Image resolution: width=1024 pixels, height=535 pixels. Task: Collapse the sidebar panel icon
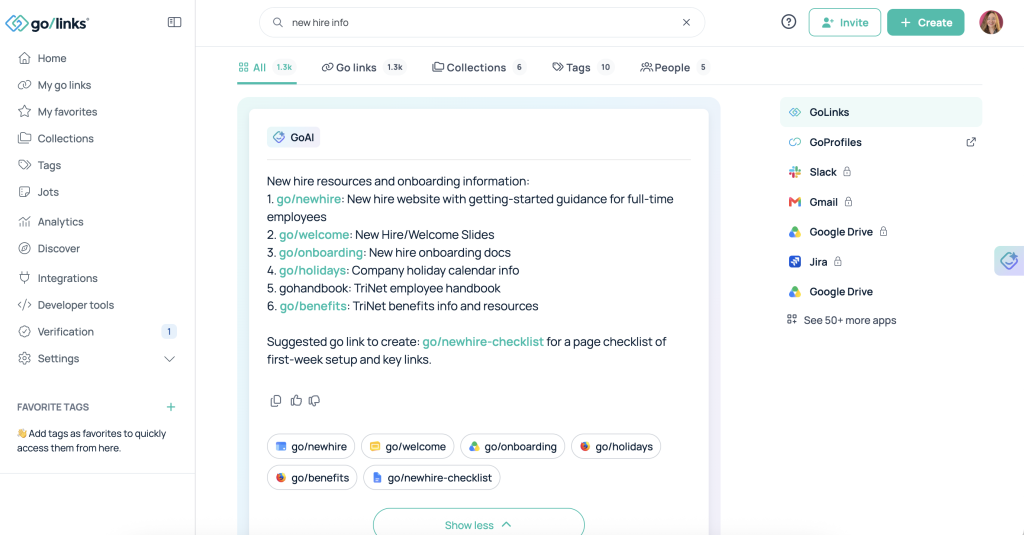[174, 22]
